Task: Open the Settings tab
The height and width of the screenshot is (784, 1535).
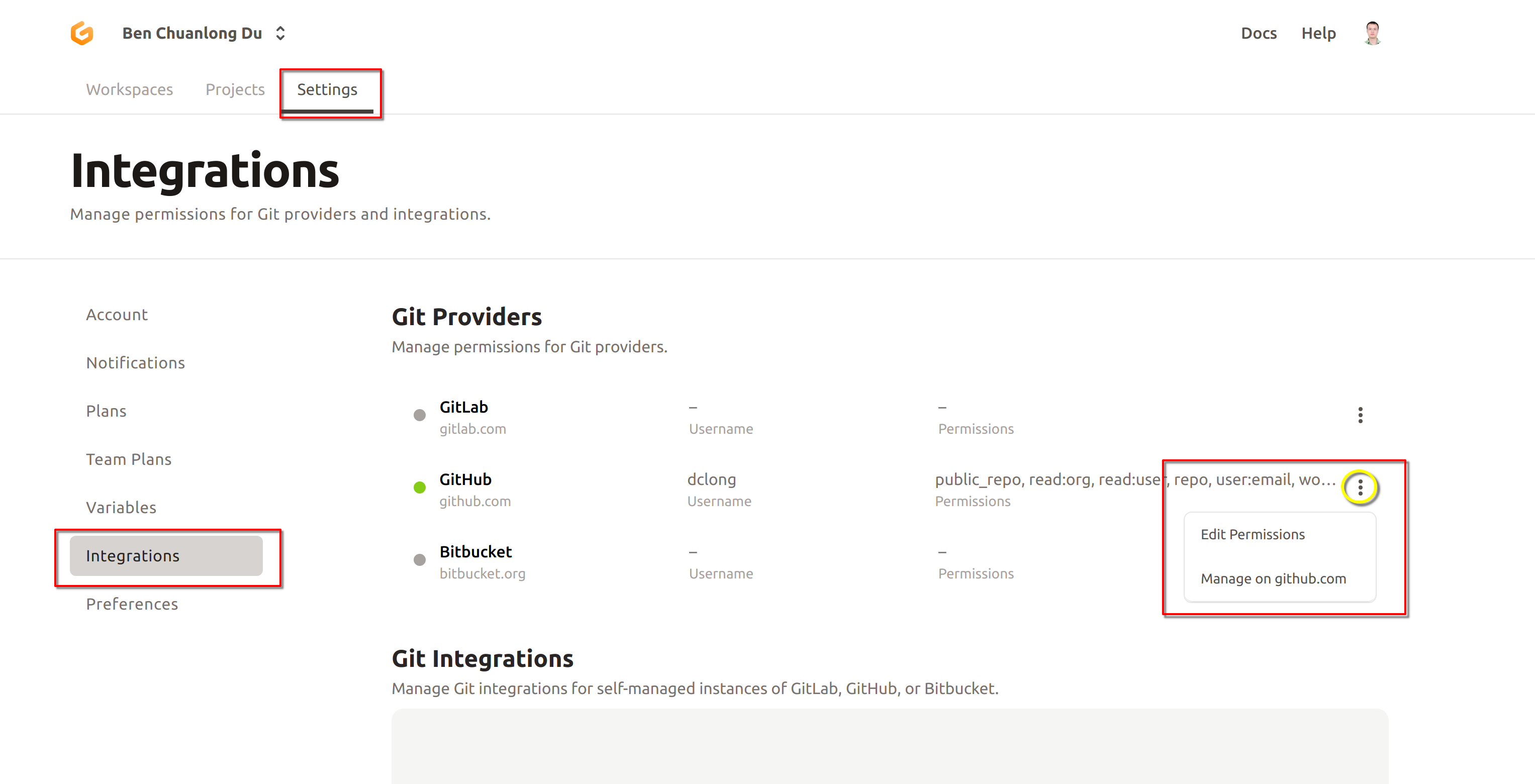Action: 327,89
